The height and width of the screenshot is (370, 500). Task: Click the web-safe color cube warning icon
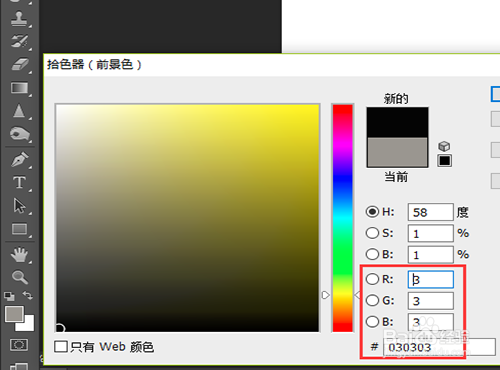pyautogui.click(x=444, y=146)
